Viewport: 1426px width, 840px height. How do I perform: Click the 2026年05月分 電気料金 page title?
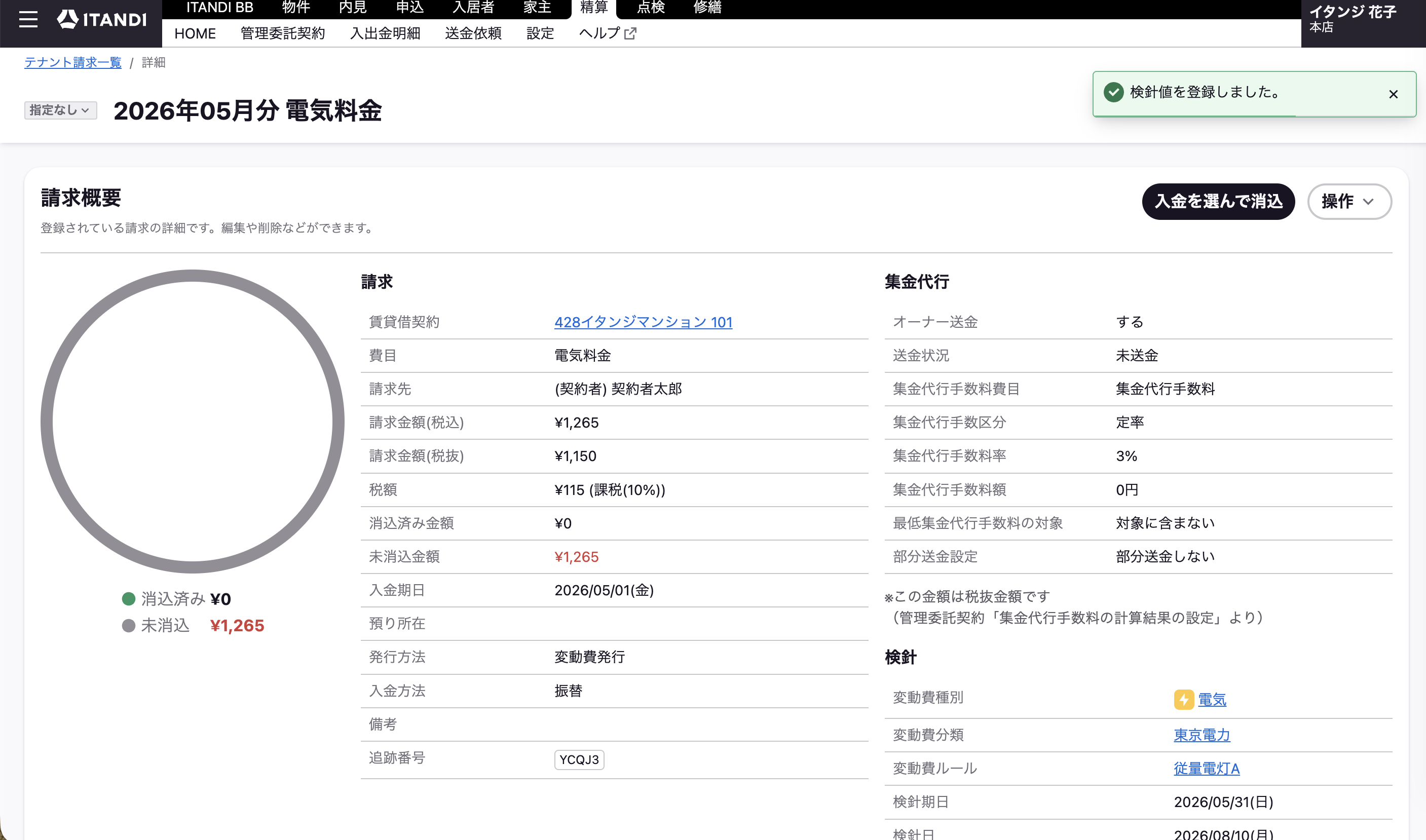pos(248,110)
